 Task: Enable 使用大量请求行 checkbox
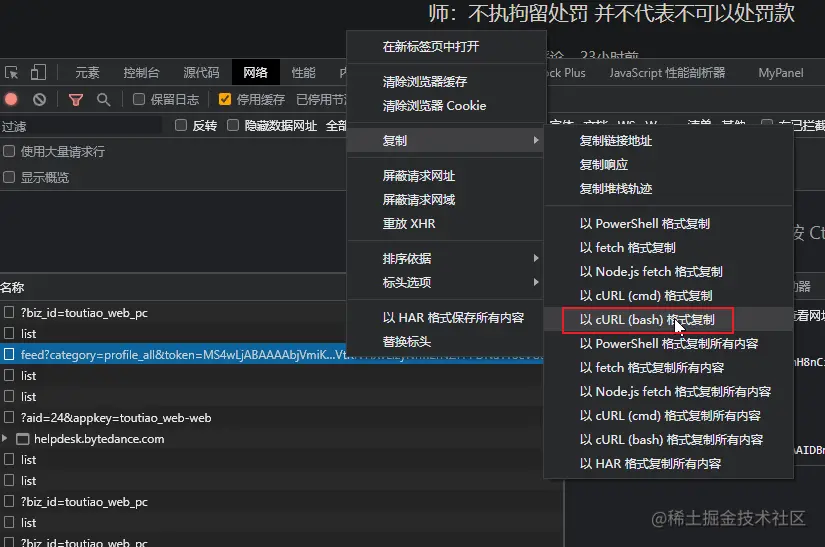[9, 151]
